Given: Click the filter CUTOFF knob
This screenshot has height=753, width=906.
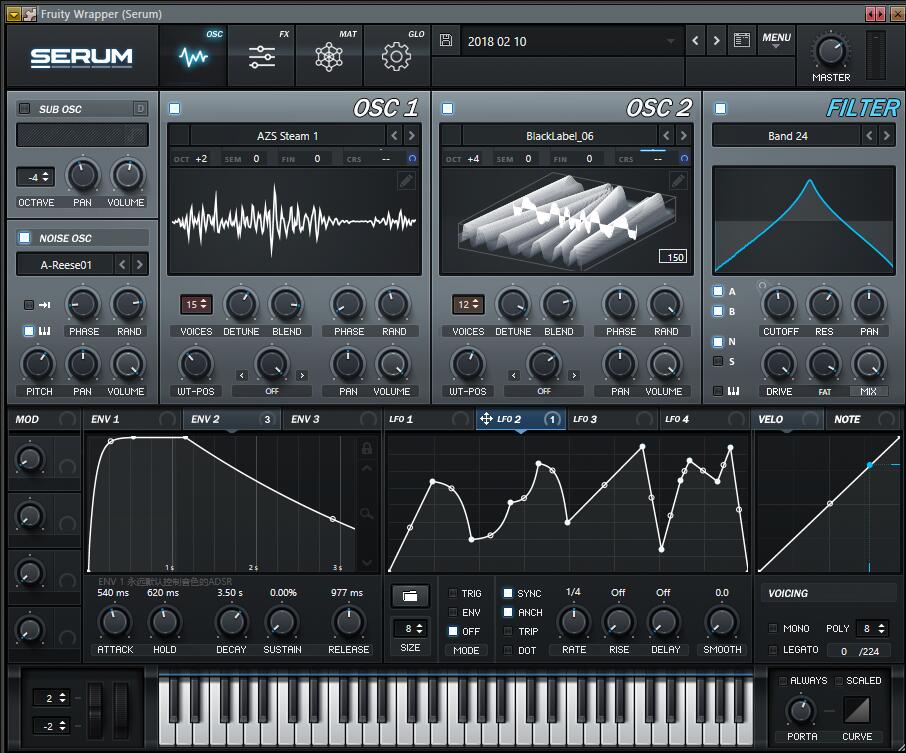Looking at the screenshot, I should 779,305.
